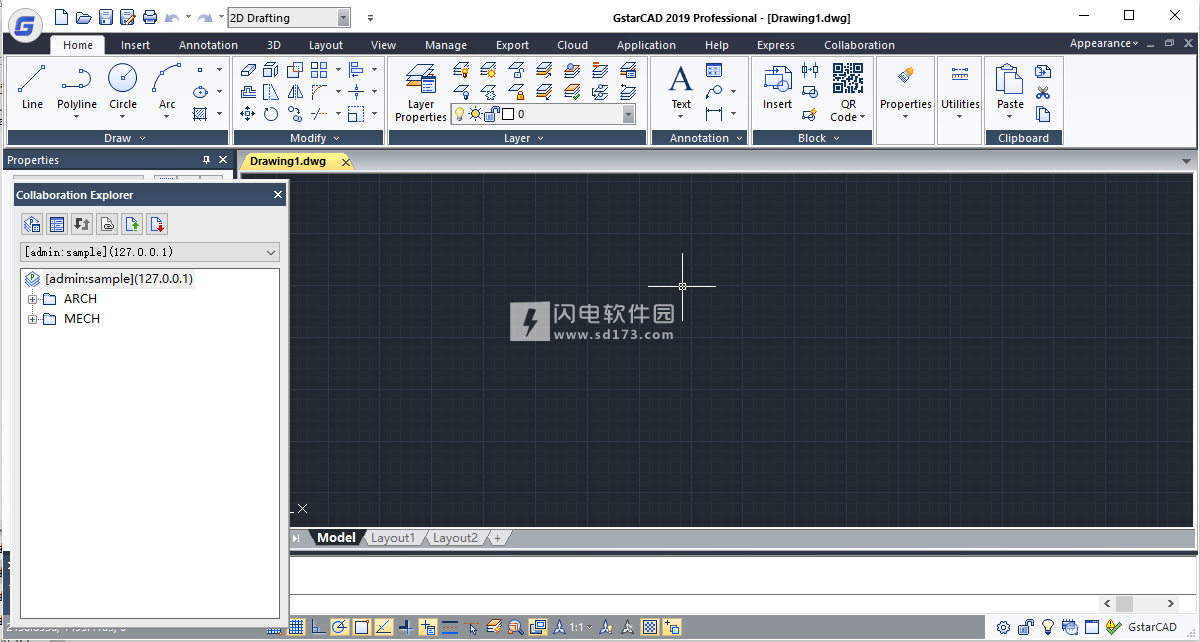The image size is (1200, 642).
Task: Toggle the lightbulb isolate icon in status bar
Action: pos(1048,627)
